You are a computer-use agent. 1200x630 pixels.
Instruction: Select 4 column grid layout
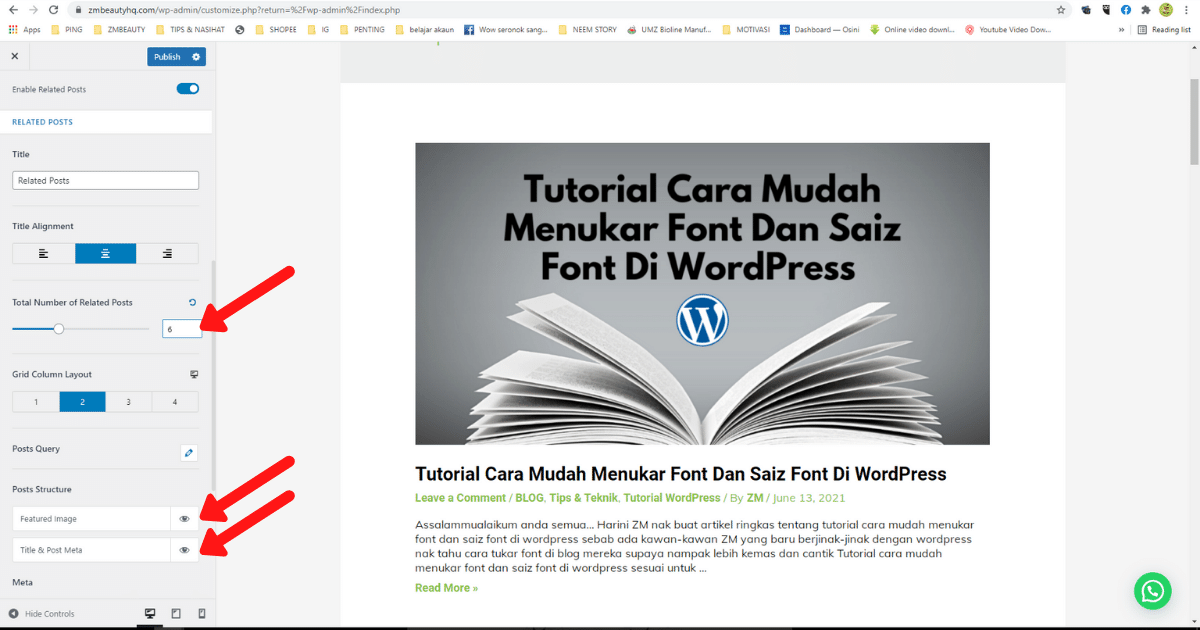coord(175,402)
